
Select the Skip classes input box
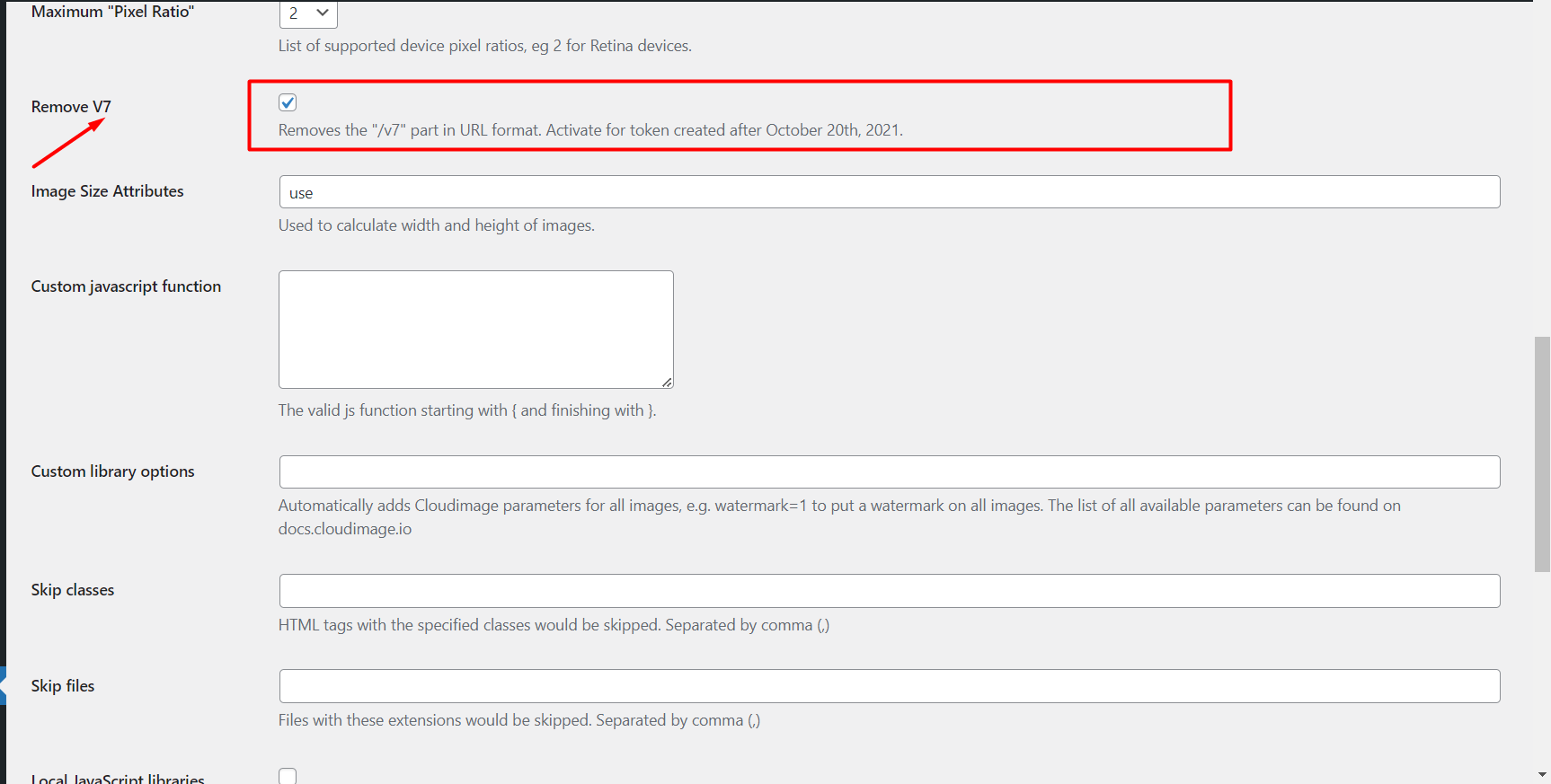(x=889, y=591)
